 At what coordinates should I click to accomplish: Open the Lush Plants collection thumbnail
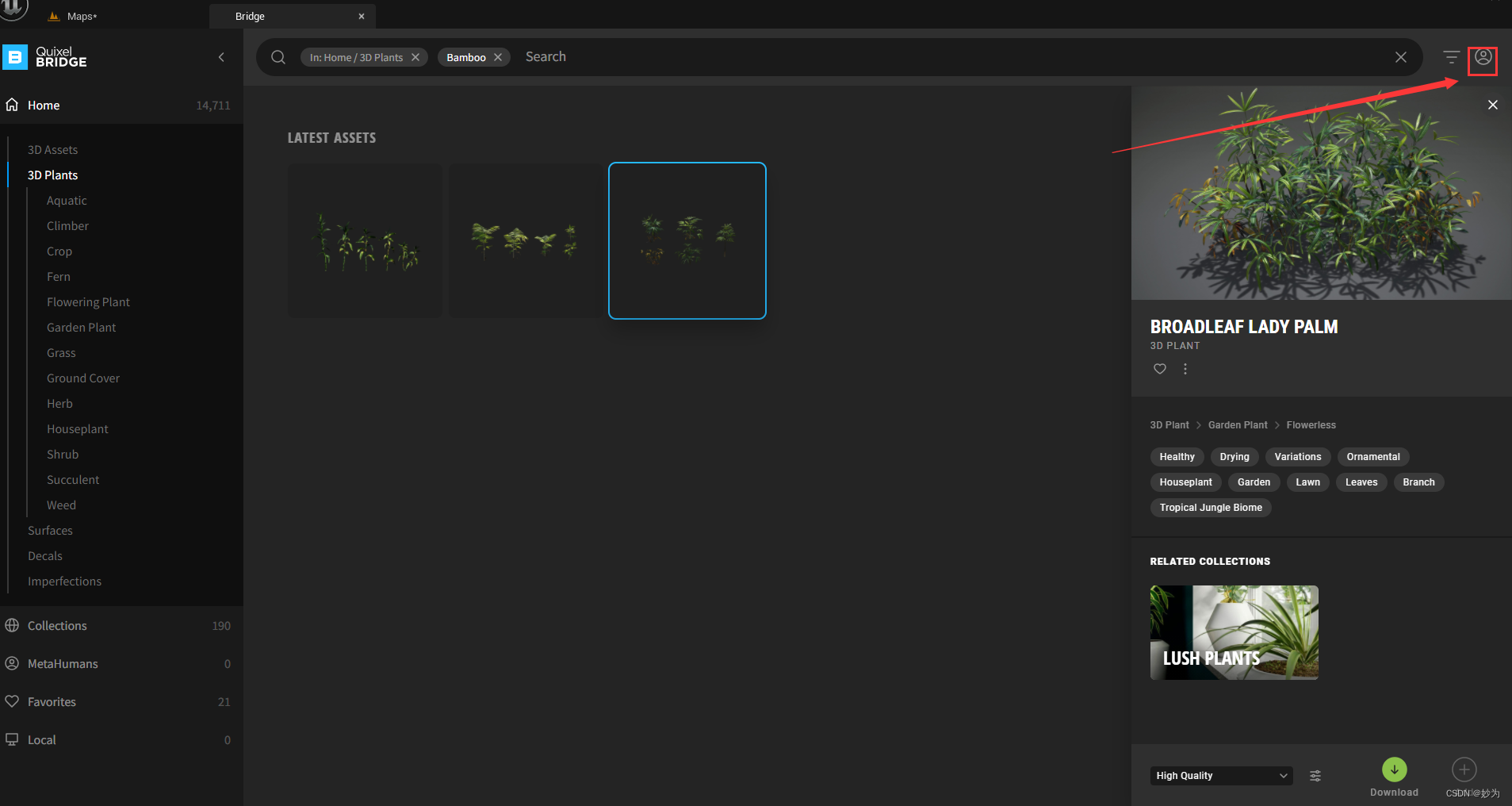pyautogui.click(x=1234, y=632)
